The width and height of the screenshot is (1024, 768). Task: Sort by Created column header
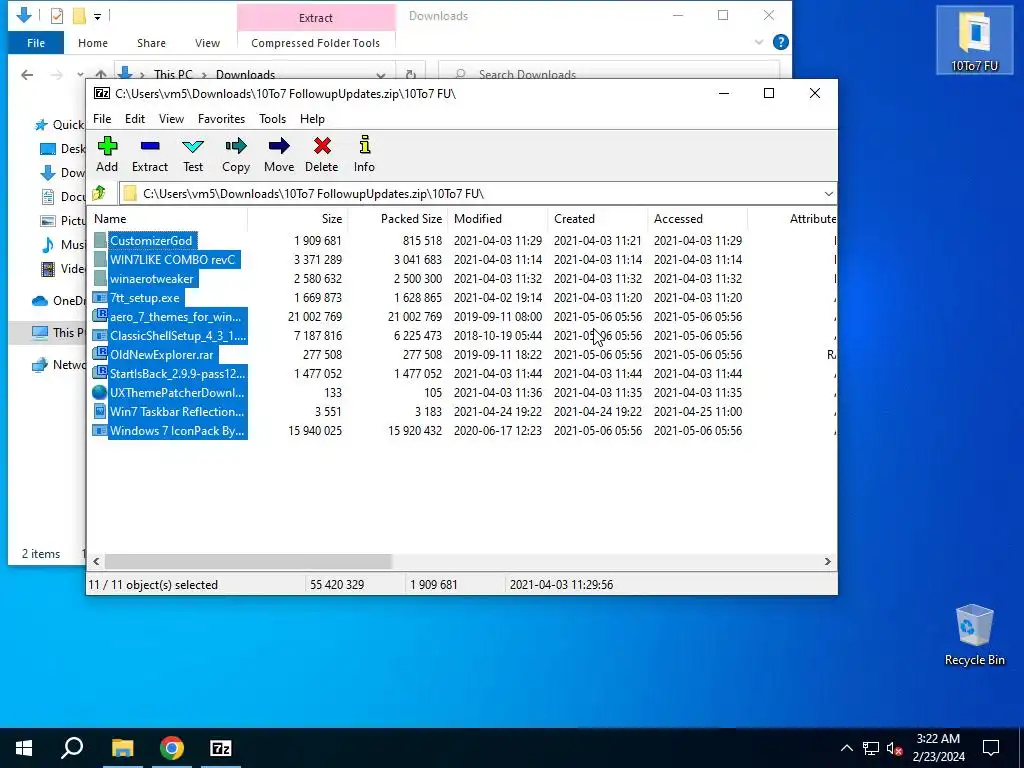(x=598, y=219)
